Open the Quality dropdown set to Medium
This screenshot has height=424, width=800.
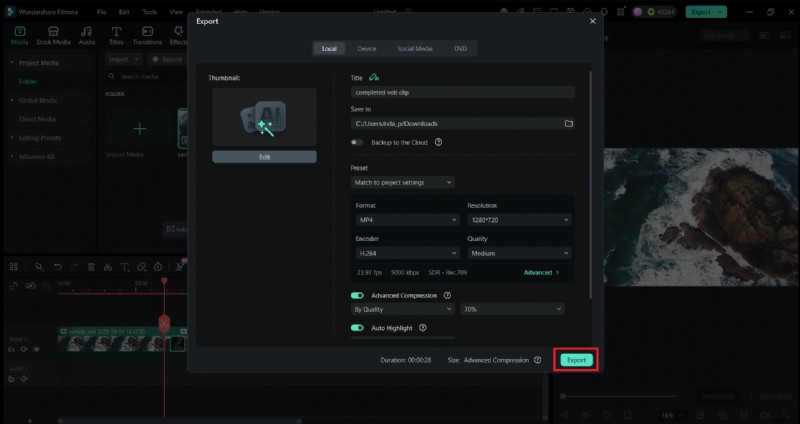pyautogui.click(x=518, y=254)
